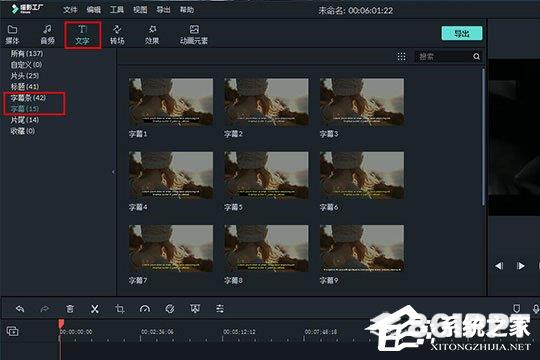The height and width of the screenshot is (360, 540).
Task: Open the 效果 effects tab
Action: click(x=152, y=34)
